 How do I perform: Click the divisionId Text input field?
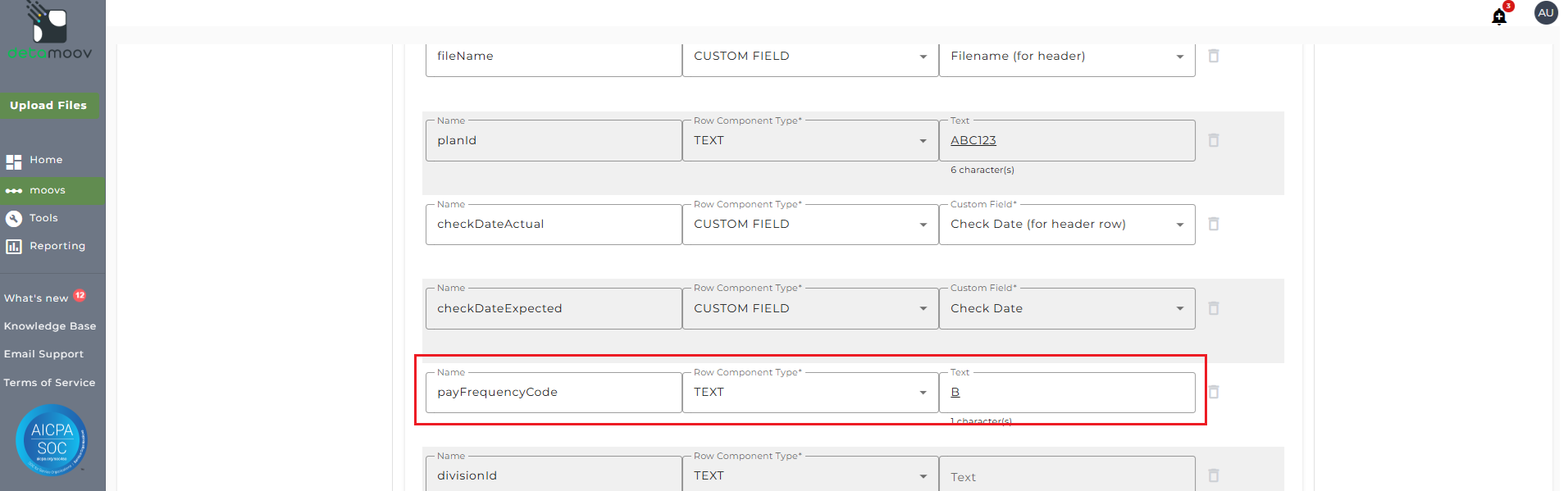click(1066, 476)
